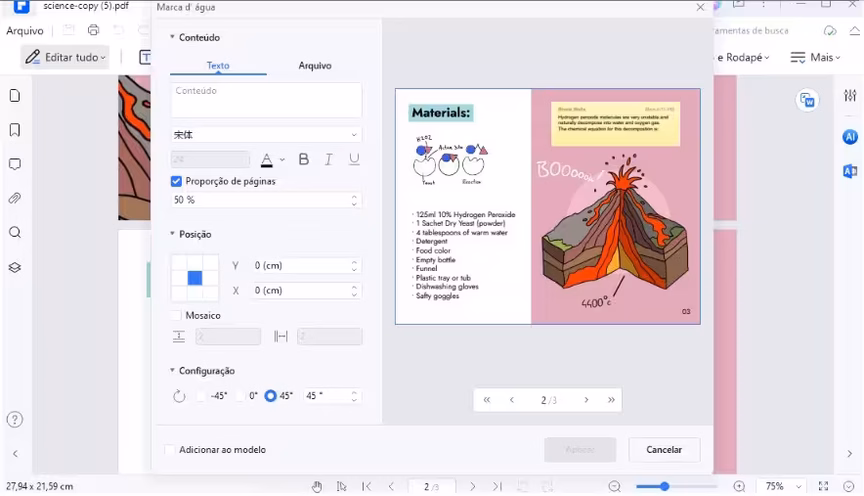Open the layers panel icon

(15, 267)
